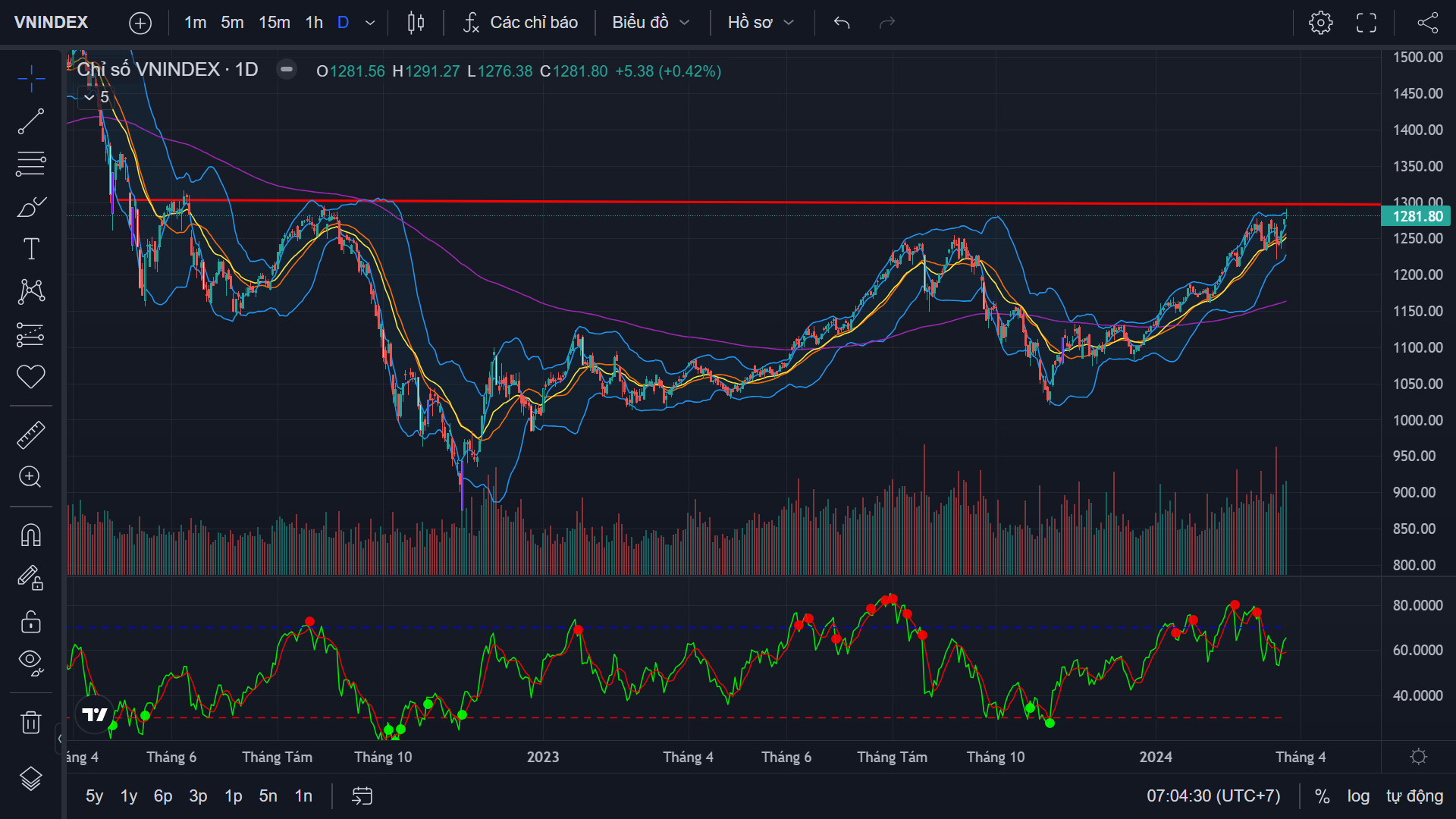Switch to the 1h timeframe

[x=314, y=23]
